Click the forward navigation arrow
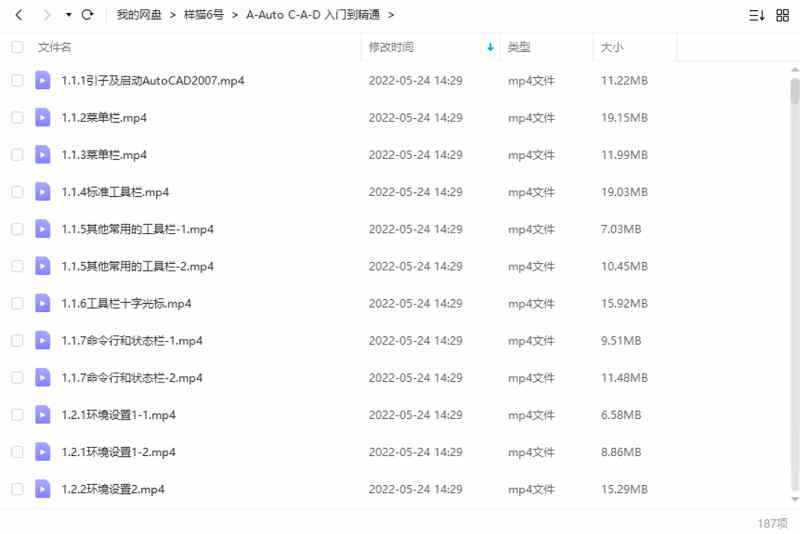 pos(47,15)
